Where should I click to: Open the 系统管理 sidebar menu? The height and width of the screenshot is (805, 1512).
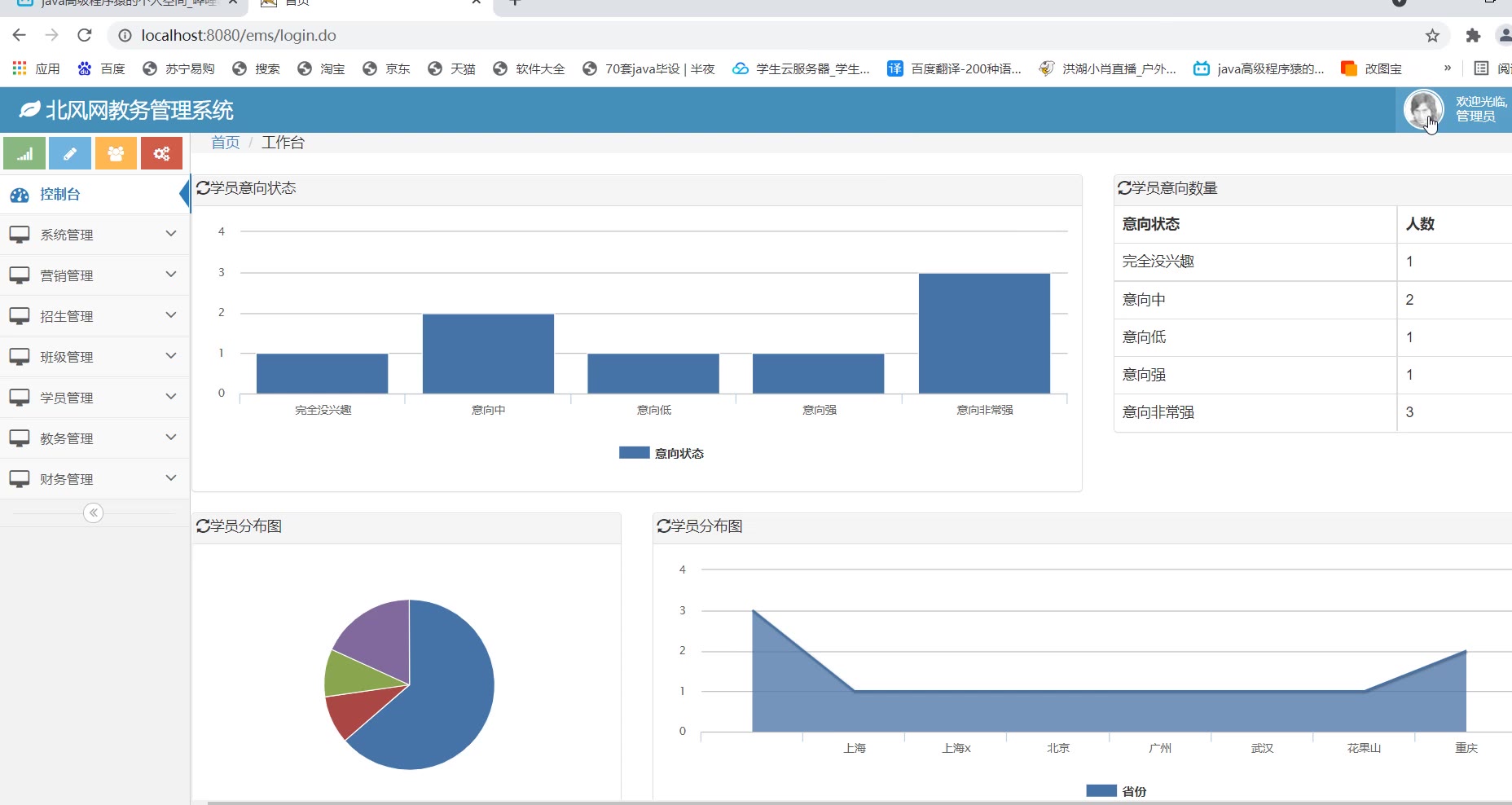[x=94, y=235]
